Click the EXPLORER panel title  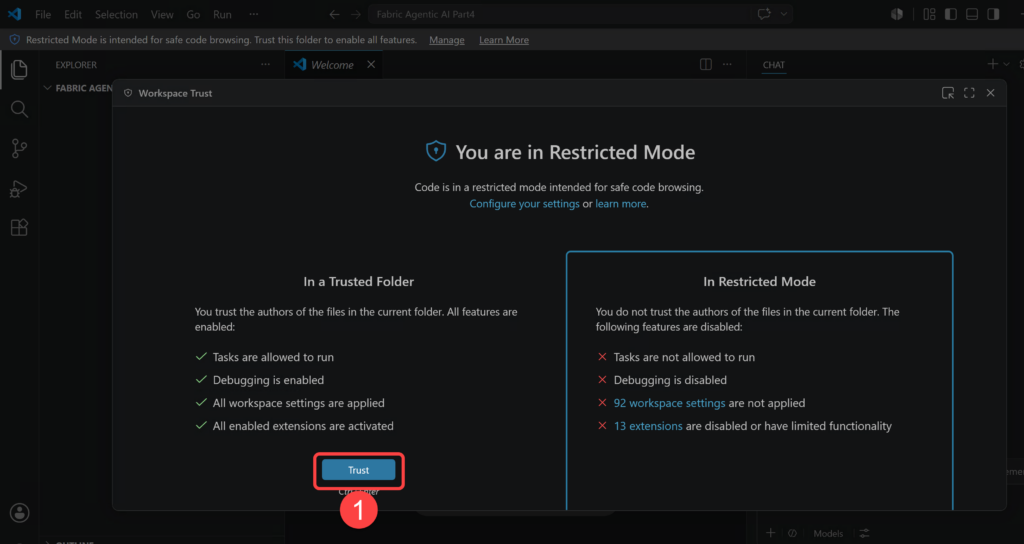pos(76,65)
